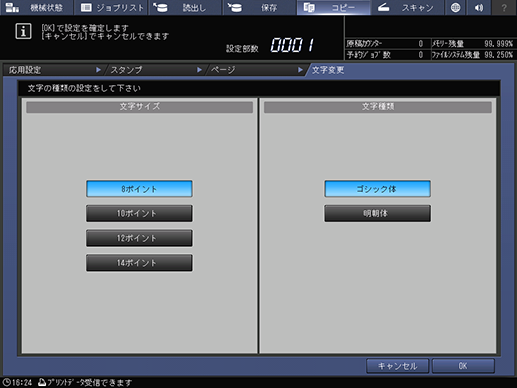517x388 pixels.
Task: Go back to スタンプ breadcrumb
Action: [x=126, y=70]
